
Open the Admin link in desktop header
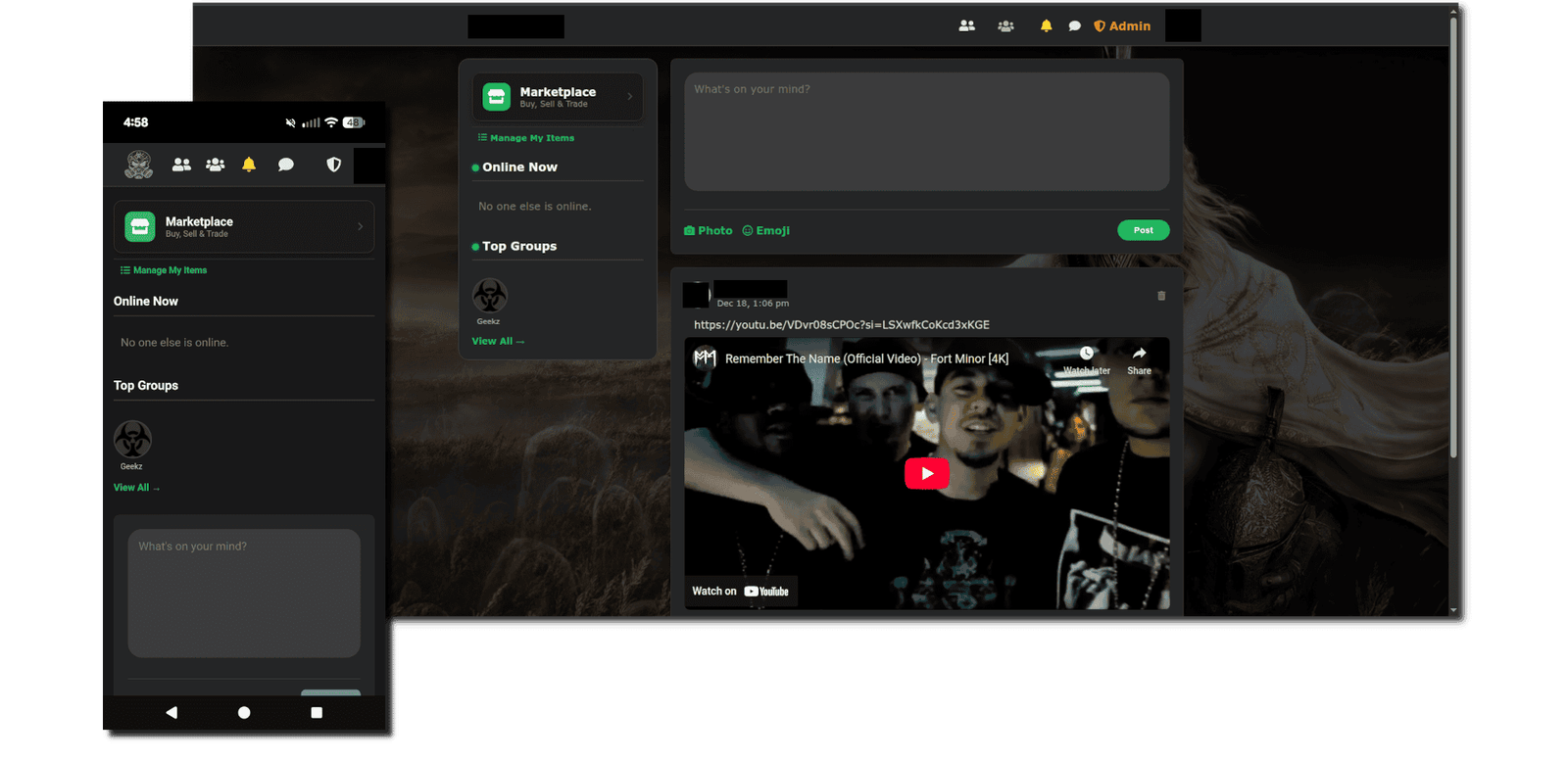pos(1122,26)
